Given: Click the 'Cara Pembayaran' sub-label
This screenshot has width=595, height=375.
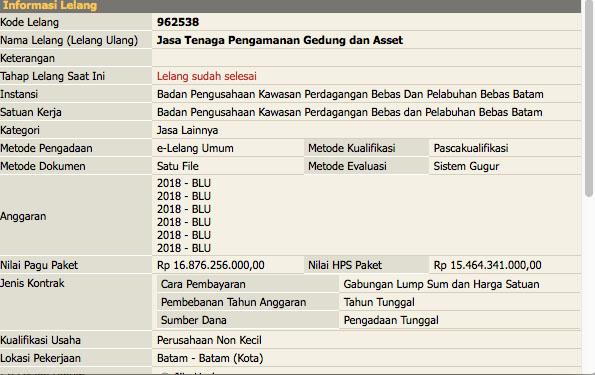Looking at the screenshot, I should click(203, 284).
